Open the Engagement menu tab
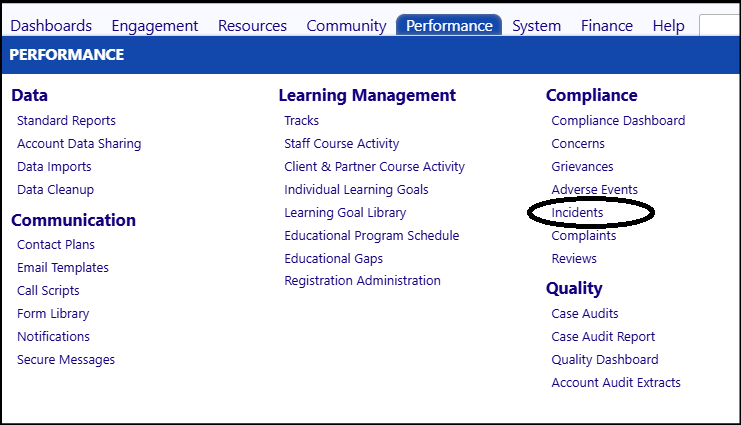Viewport: 741px width, 425px height. (x=155, y=26)
